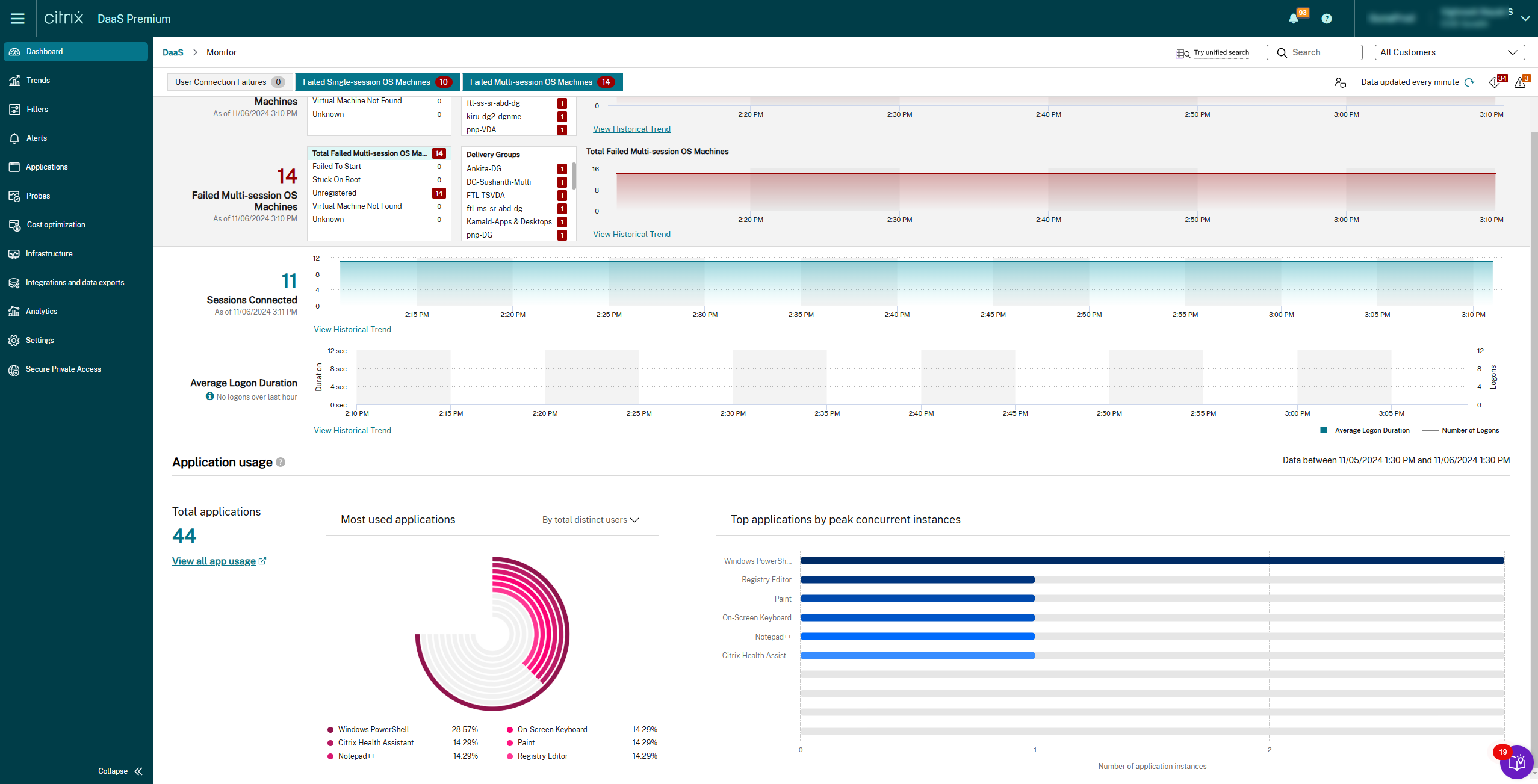Expand the All Customers dropdown
1538x784 pixels.
click(x=1450, y=52)
